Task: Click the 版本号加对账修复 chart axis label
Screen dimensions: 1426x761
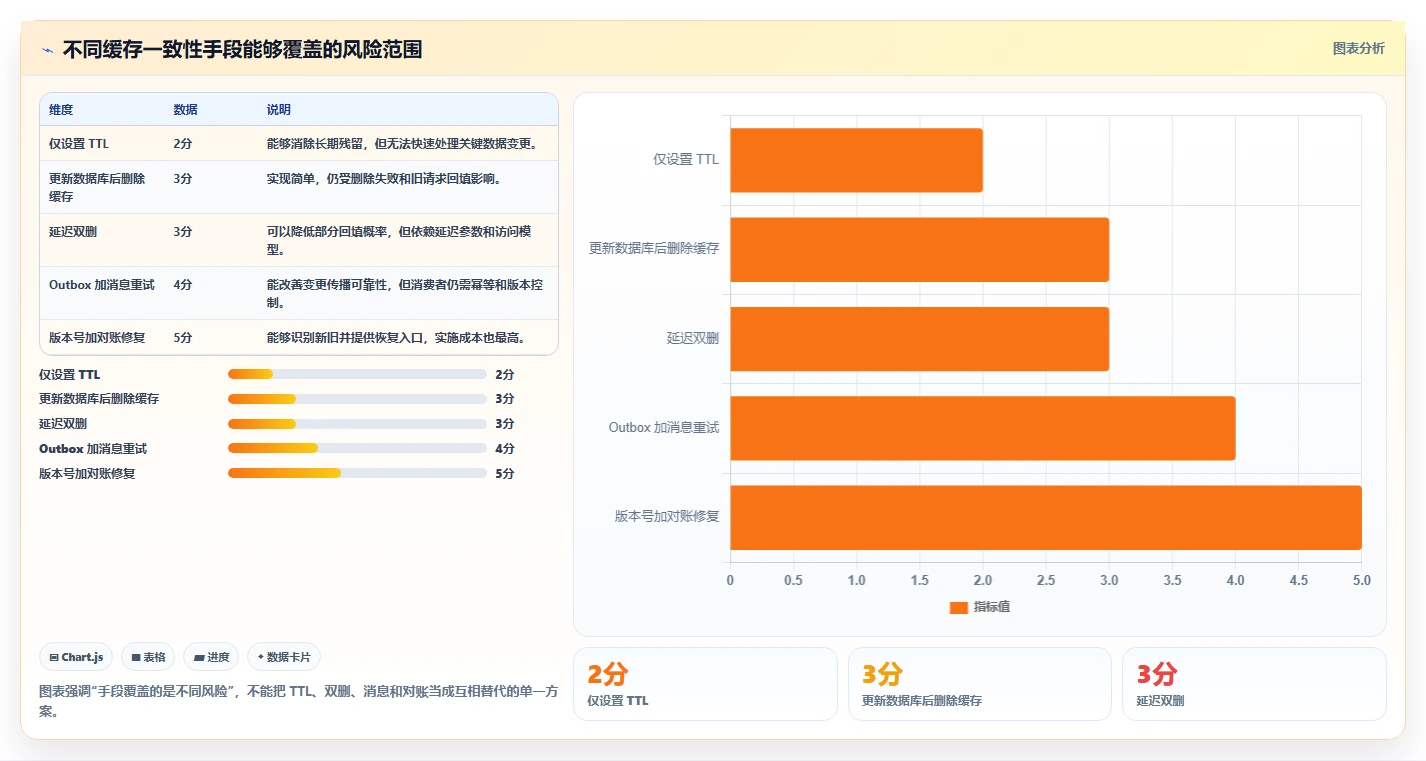Action: [667, 516]
